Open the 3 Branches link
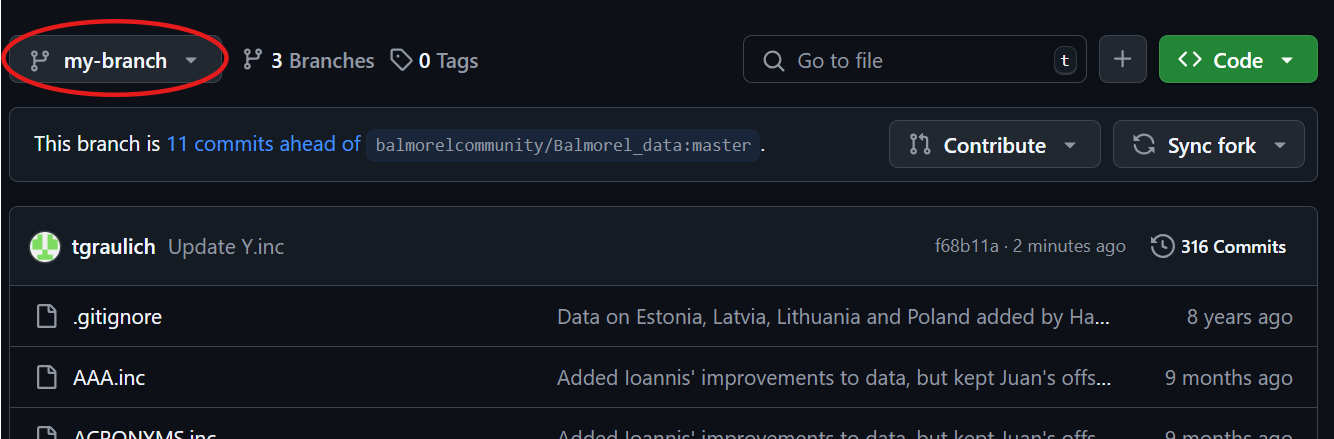 pos(308,61)
